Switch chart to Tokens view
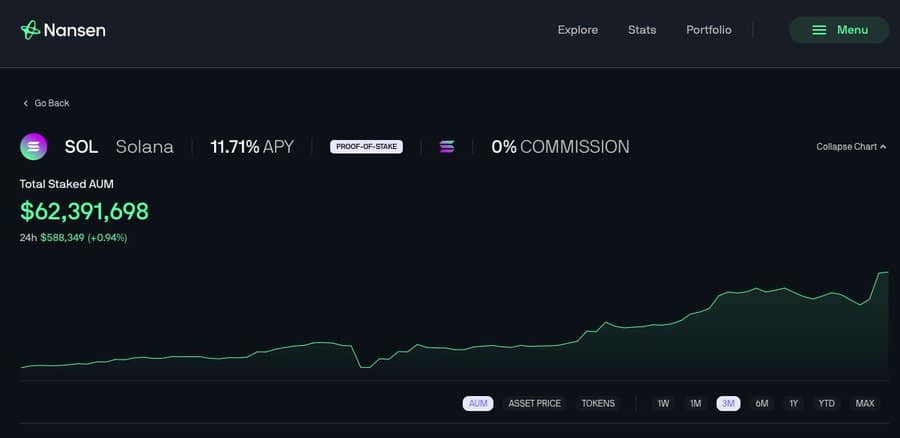900x438 pixels. coord(598,404)
